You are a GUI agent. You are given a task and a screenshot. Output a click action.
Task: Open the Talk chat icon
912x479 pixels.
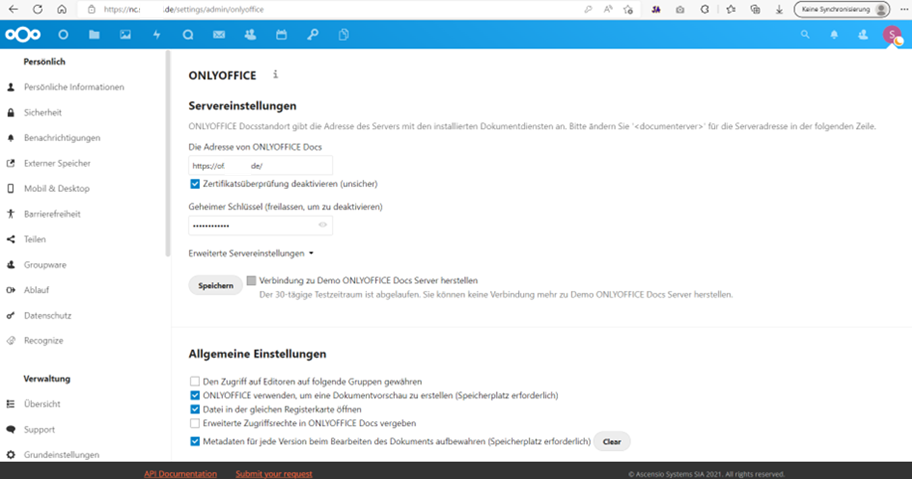click(188, 35)
